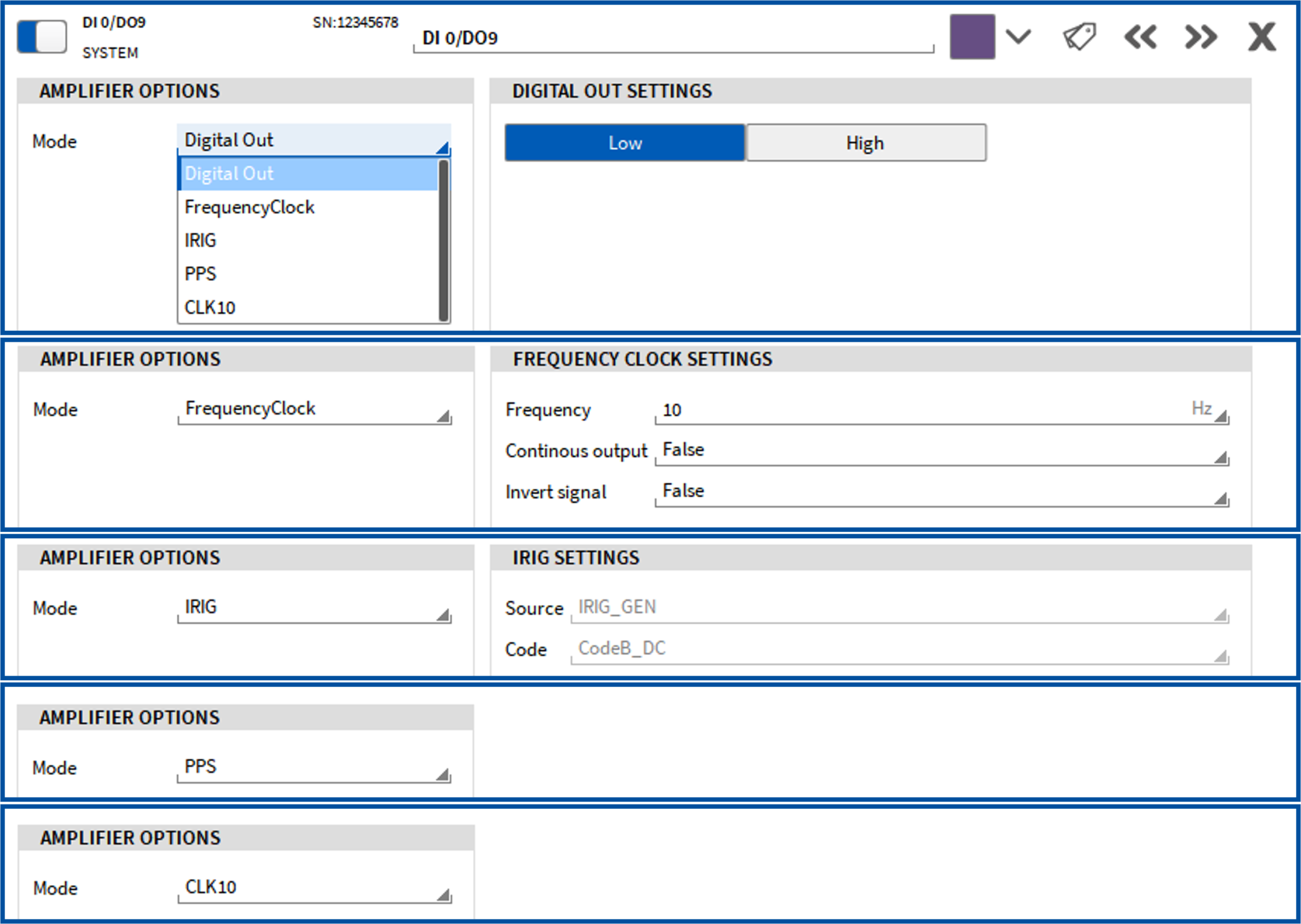Image resolution: width=1301 pixels, height=924 pixels.
Task: Select highlighted Digital Out list entry
Action: (308, 174)
